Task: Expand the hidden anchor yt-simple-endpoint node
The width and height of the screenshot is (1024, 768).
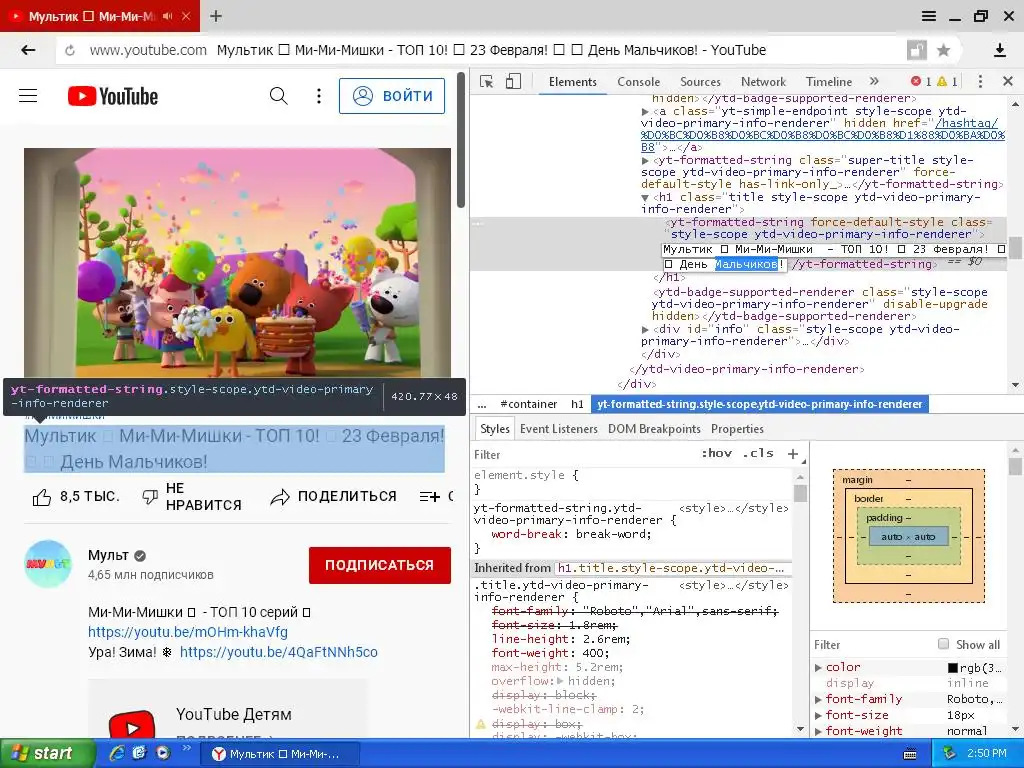Action: click(645, 112)
